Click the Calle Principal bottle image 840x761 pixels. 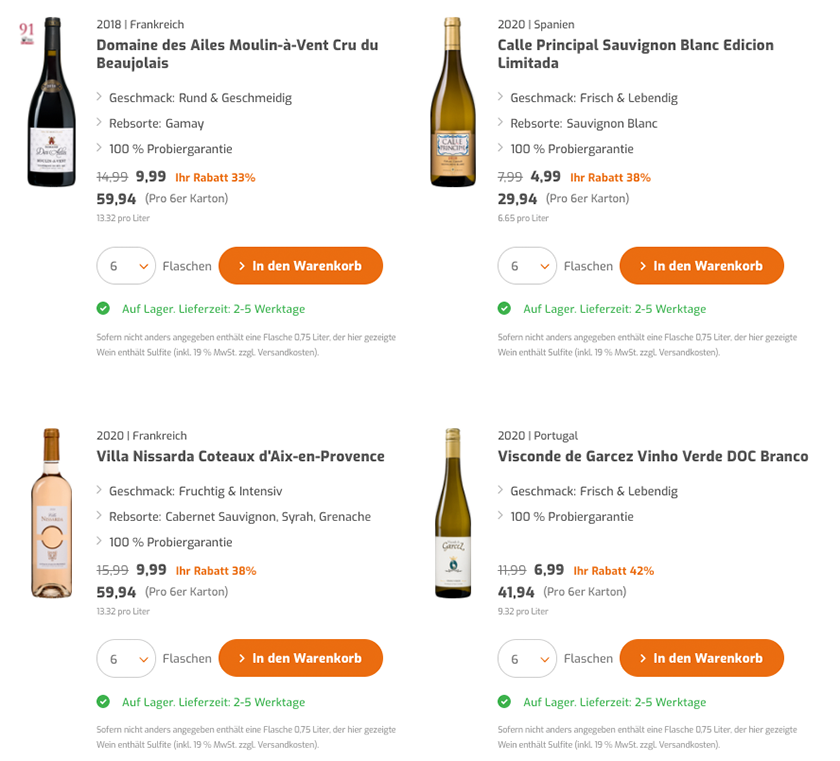[x=452, y=103]
